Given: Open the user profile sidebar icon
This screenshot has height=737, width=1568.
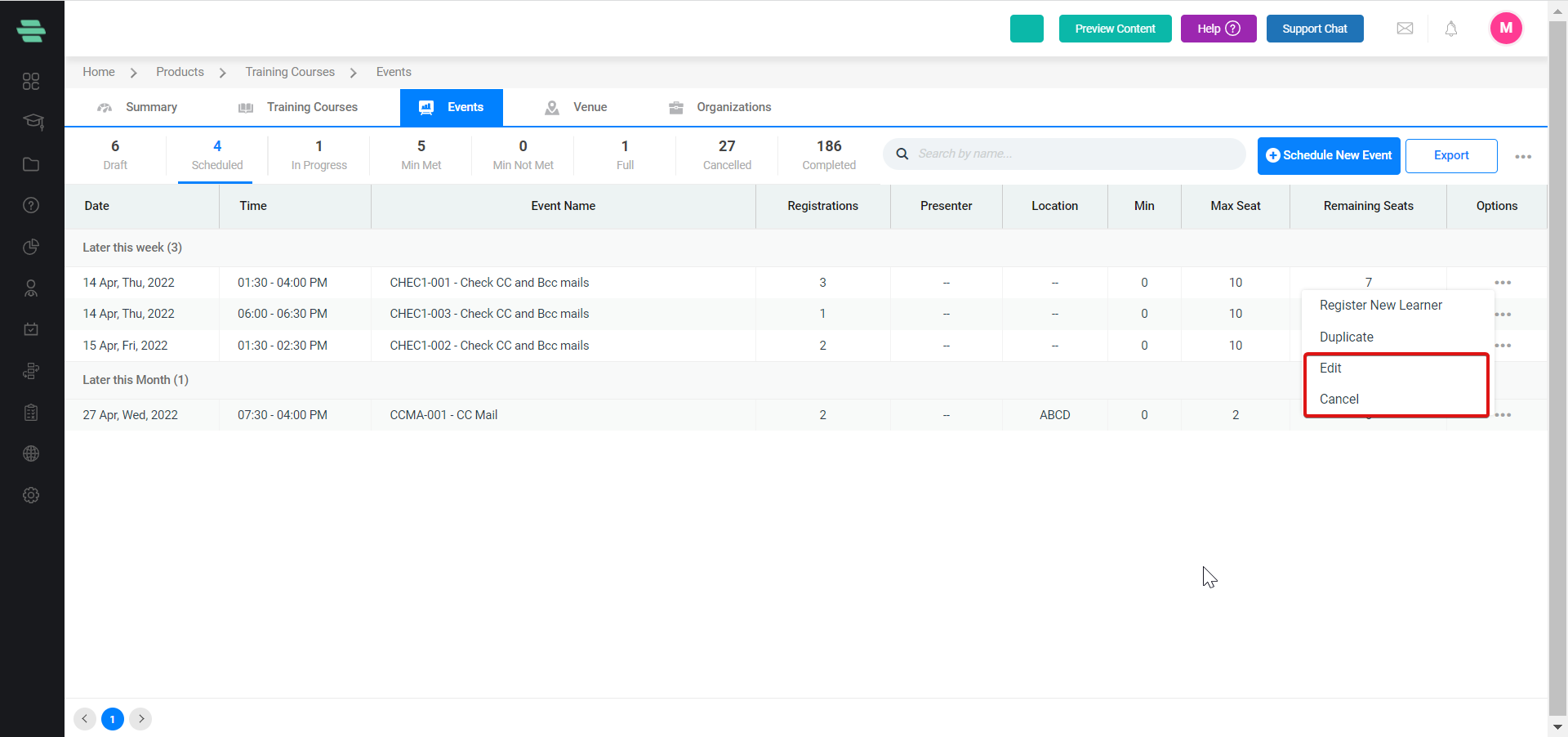Looking at the screenshot, I should (31, 288).
